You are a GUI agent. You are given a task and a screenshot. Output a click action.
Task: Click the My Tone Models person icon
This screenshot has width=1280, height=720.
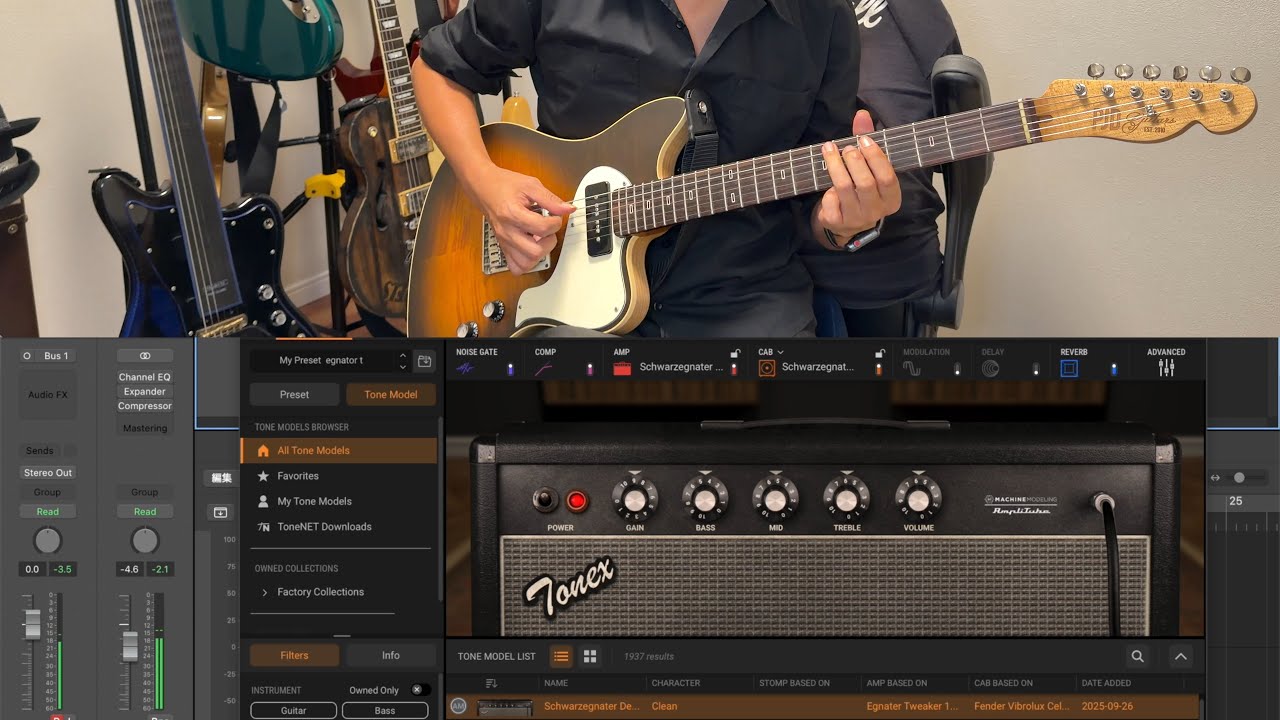click(x=263, y=501)
